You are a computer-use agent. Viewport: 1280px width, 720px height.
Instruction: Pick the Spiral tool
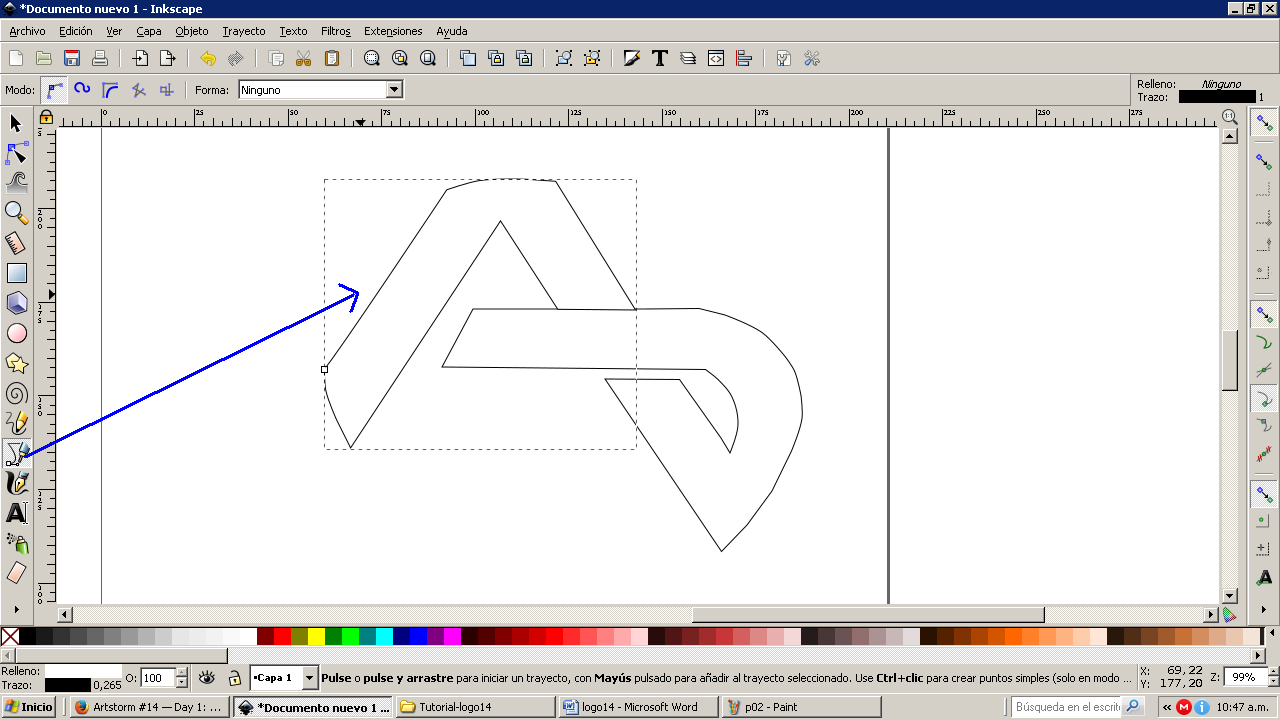click(x=16, y=393)
